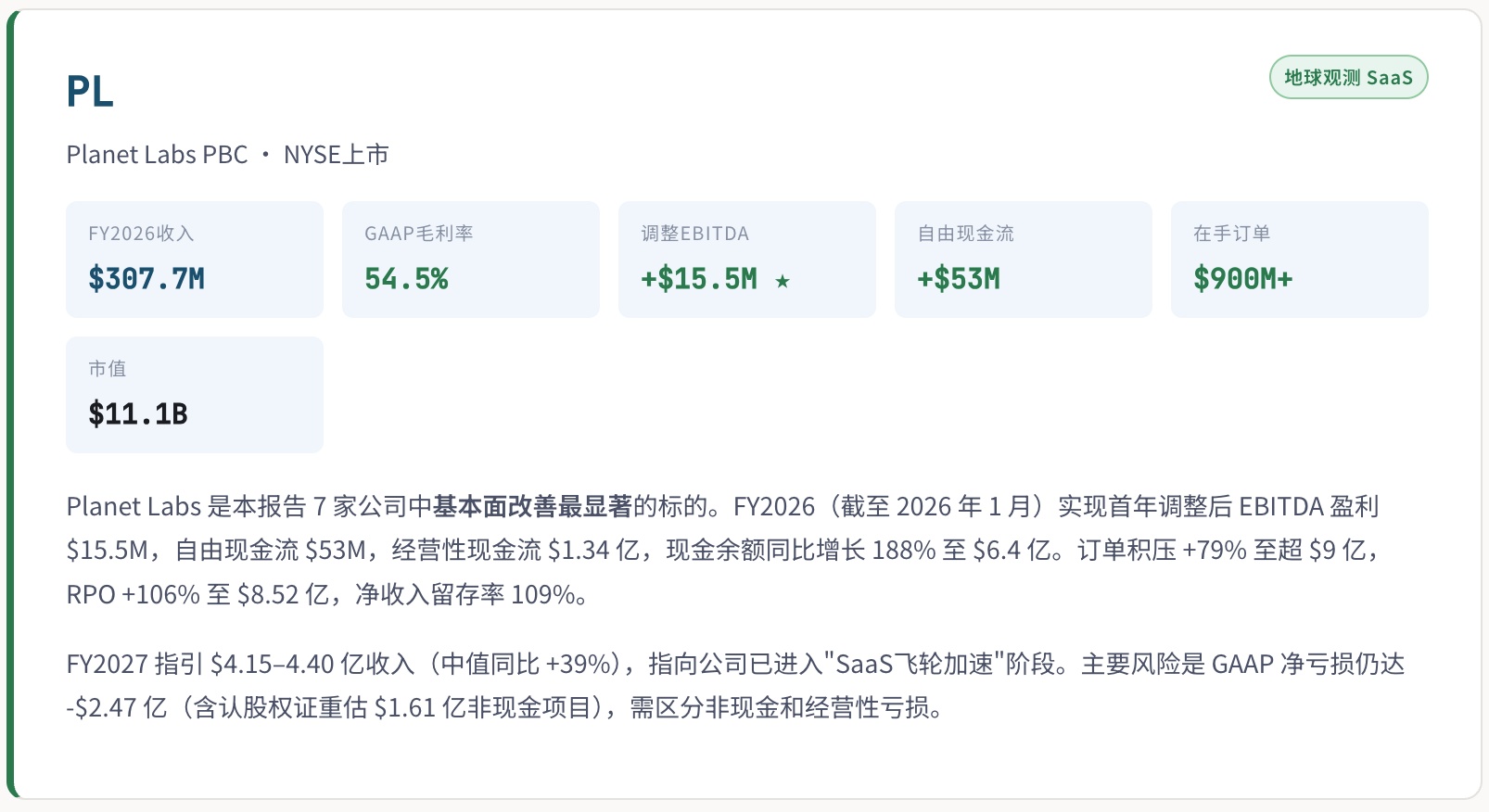Click the bold 基本面改善最显著 text
Screen dimensions: 1489x812
(x=532, y=507)
